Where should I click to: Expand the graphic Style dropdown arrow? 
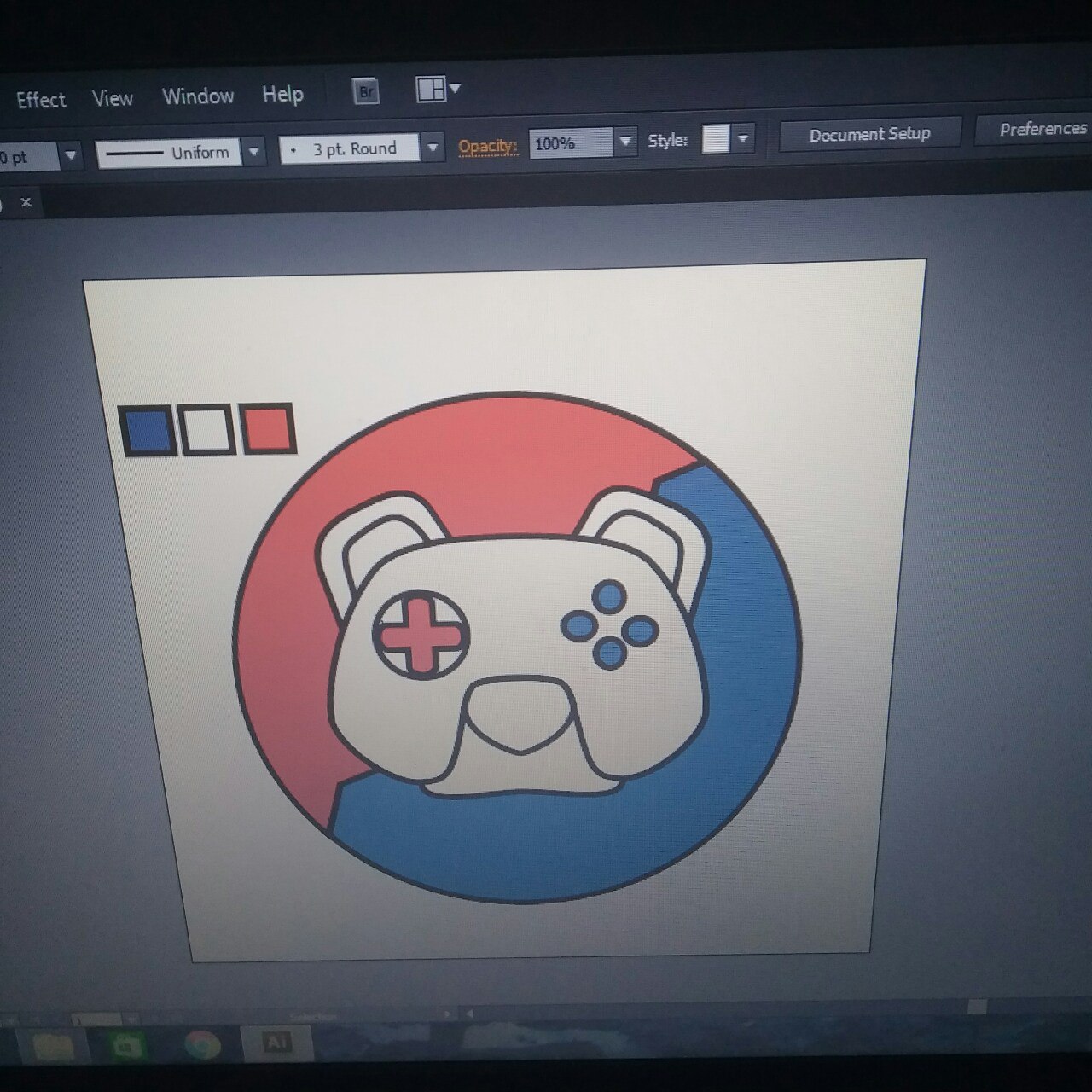[744, 137]
